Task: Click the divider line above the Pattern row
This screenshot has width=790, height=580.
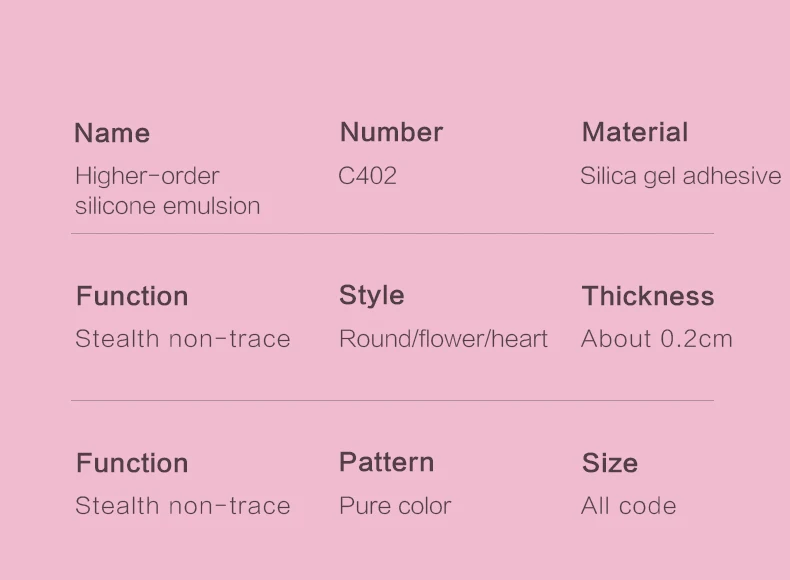Action: click(x=392, y=401)
